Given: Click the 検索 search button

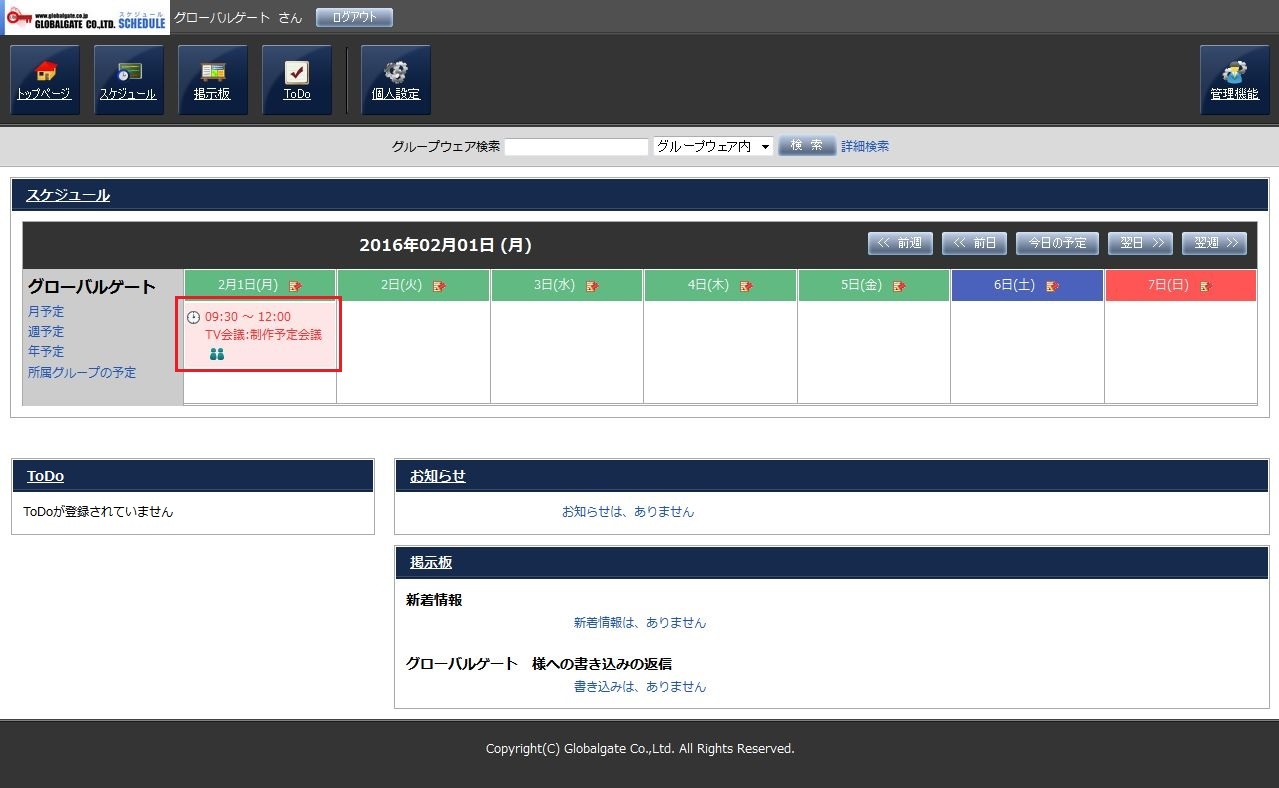Looking at the screenshot, I should click(806, 146).
